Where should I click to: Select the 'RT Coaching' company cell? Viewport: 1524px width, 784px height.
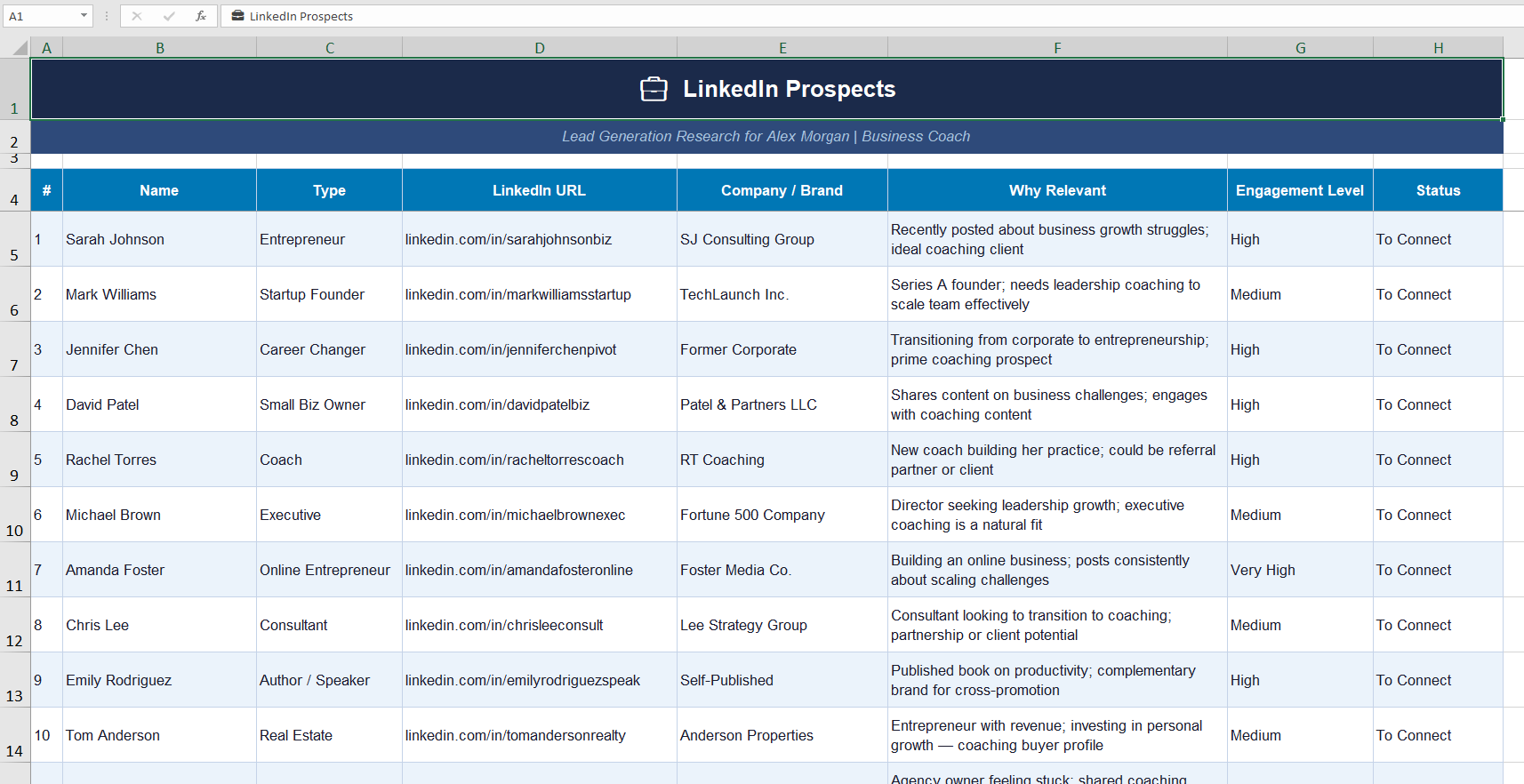tap(782, 460)
